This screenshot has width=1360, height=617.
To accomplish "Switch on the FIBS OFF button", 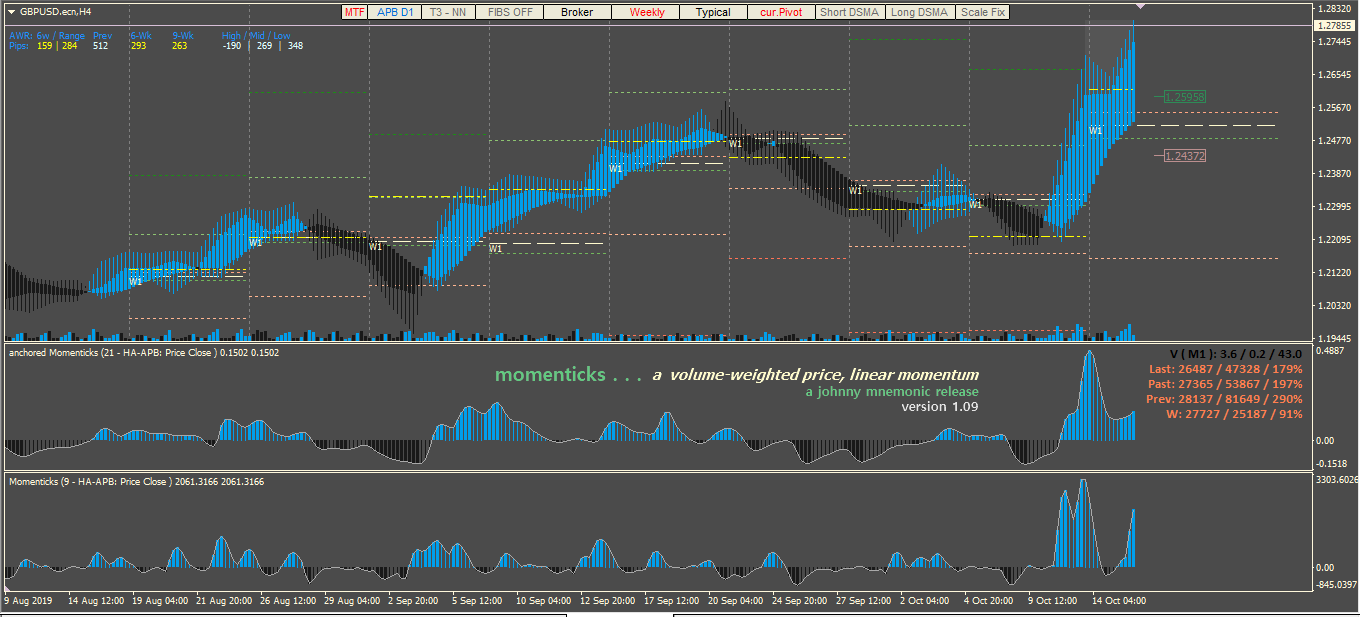I will (x=510, y=13).
